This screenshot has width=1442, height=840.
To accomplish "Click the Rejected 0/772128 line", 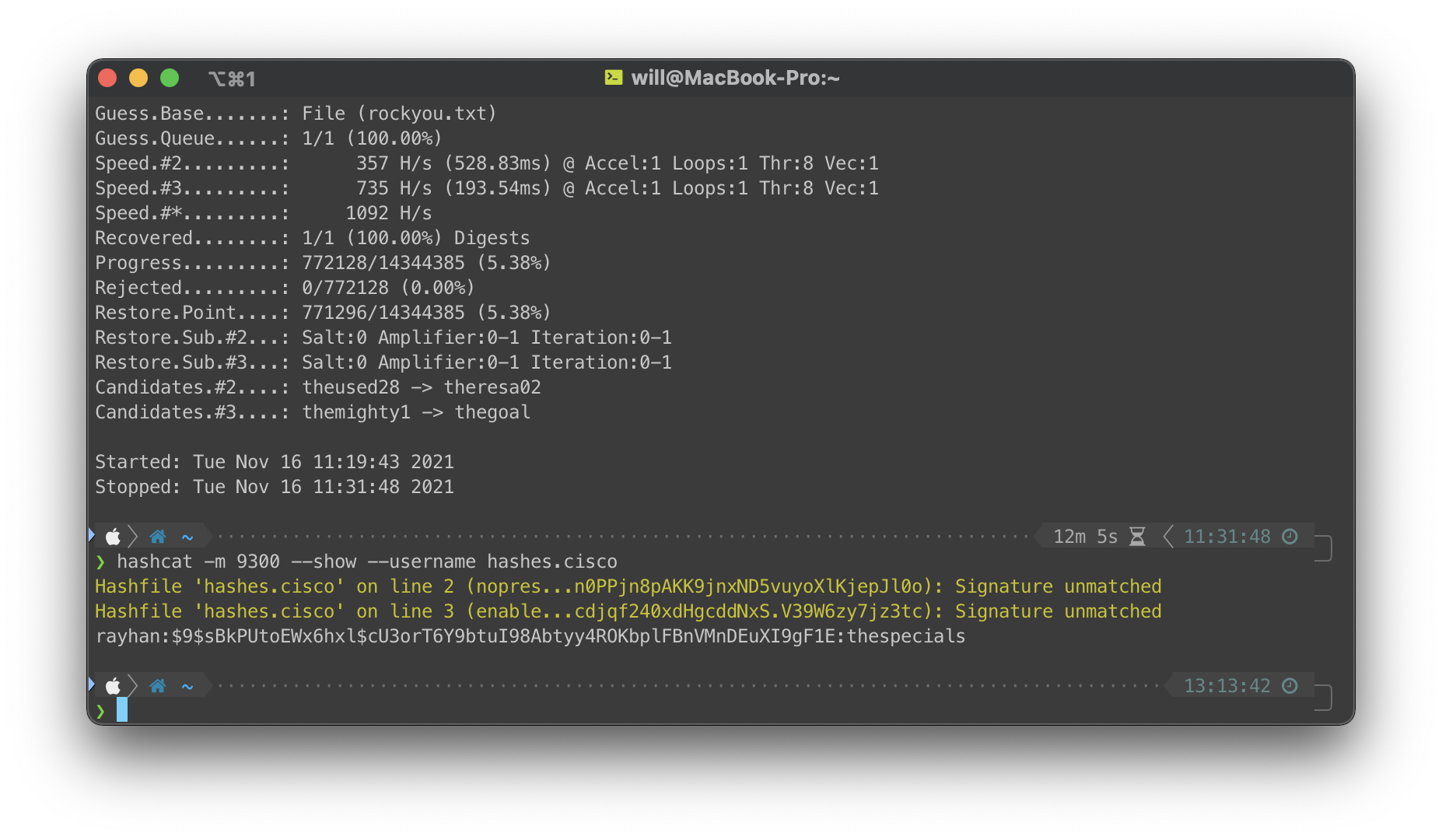I will (x=285, y=288).
